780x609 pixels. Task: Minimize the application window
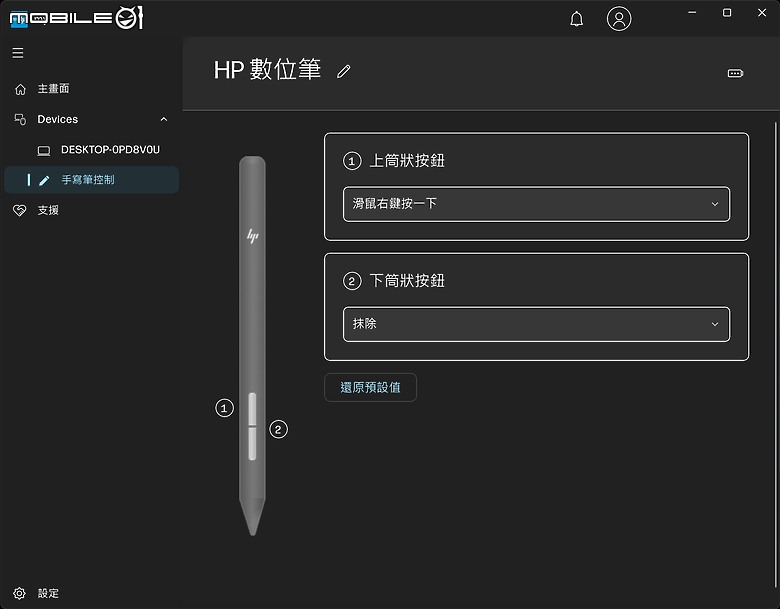(x=692, y=12)
